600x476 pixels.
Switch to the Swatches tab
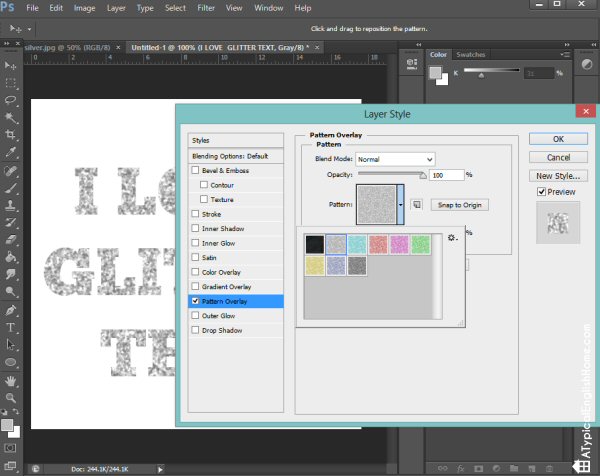tap(471, 54)
